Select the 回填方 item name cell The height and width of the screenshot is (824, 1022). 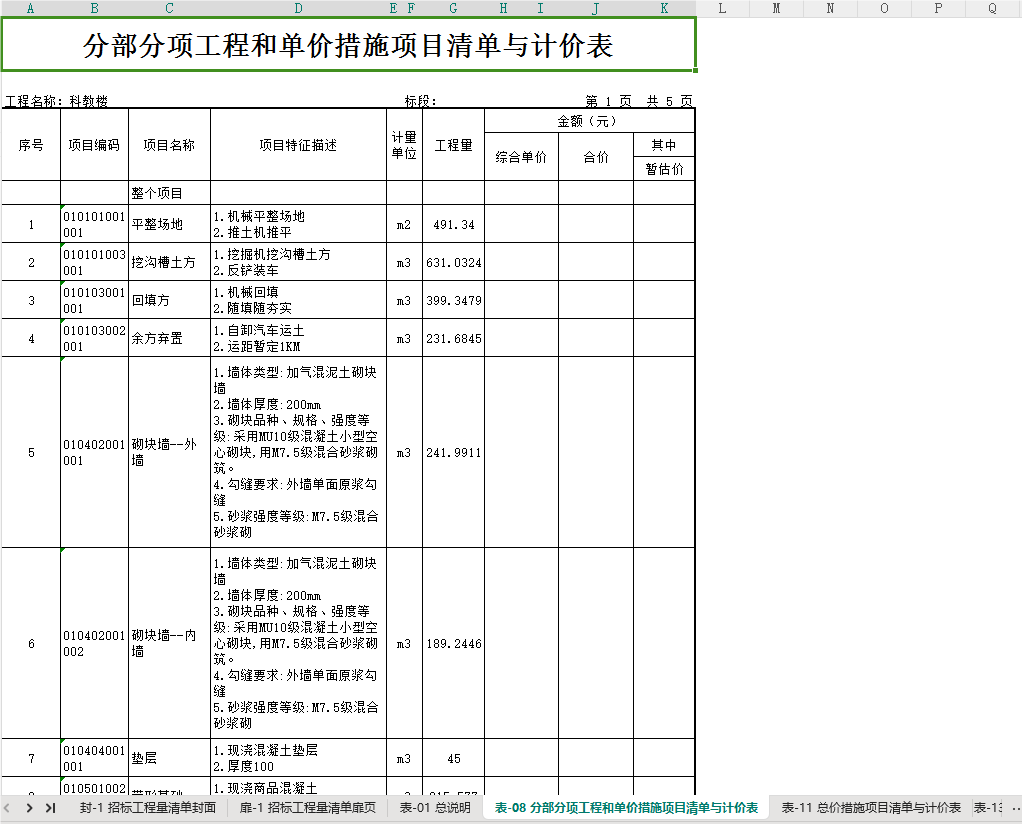[x=169, y=300]
